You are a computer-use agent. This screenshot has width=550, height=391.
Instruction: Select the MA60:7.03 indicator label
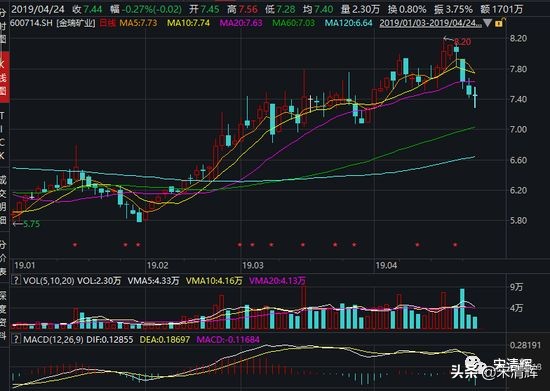tap(294, 23)
